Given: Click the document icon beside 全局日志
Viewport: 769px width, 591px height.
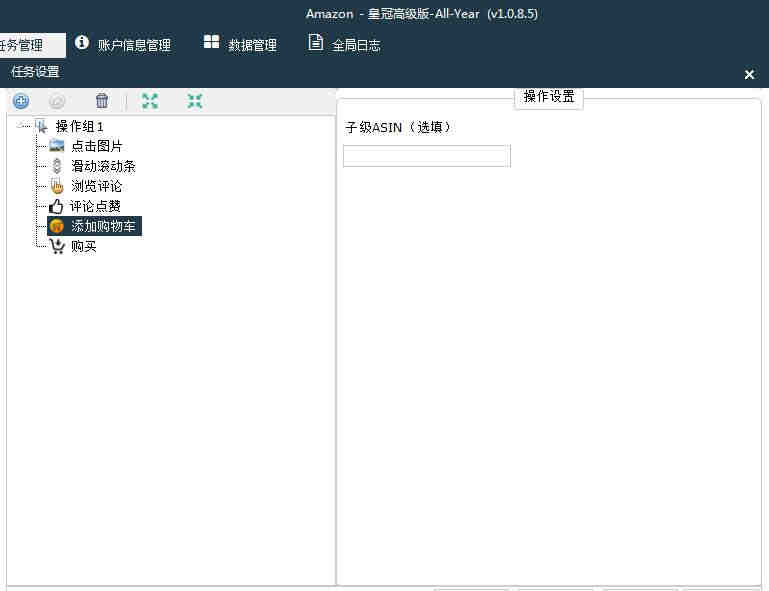Looking at the screenshot, I should tap(315, 42).
